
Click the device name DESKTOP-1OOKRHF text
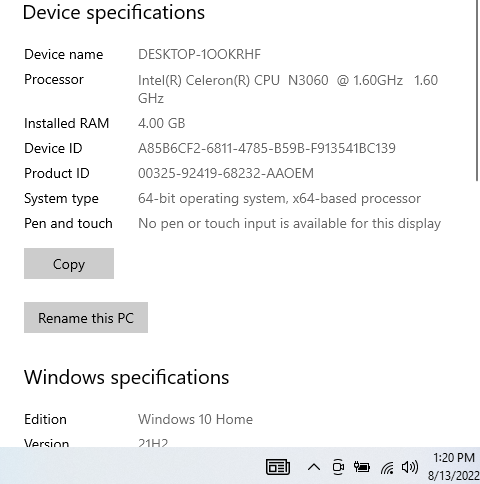(x=199, y=54)
